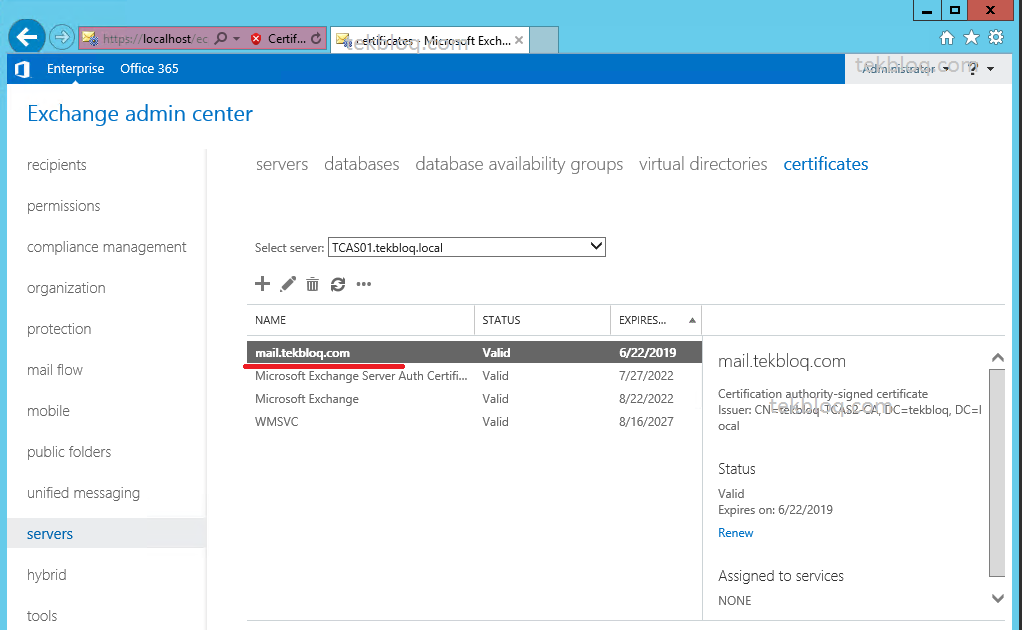Click the details pane scroll up arrow
The width and height of the screenshot is (1022, 630).
pos(997,358)
